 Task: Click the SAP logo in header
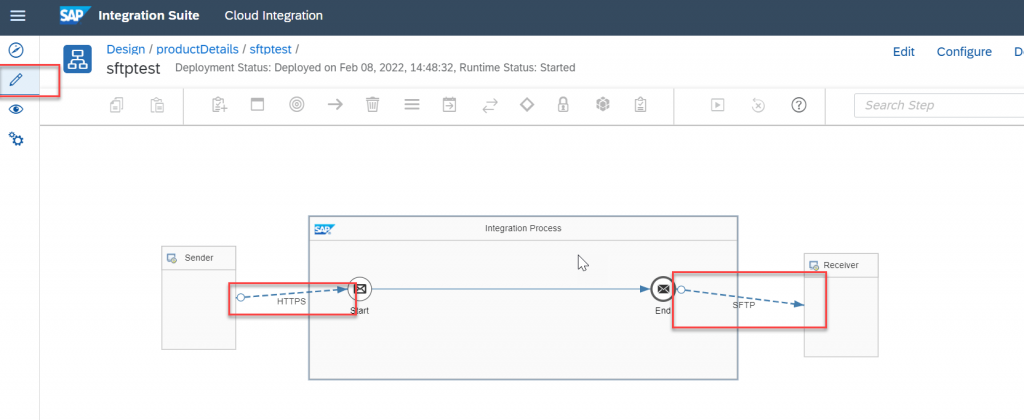(x=75, y=15)
